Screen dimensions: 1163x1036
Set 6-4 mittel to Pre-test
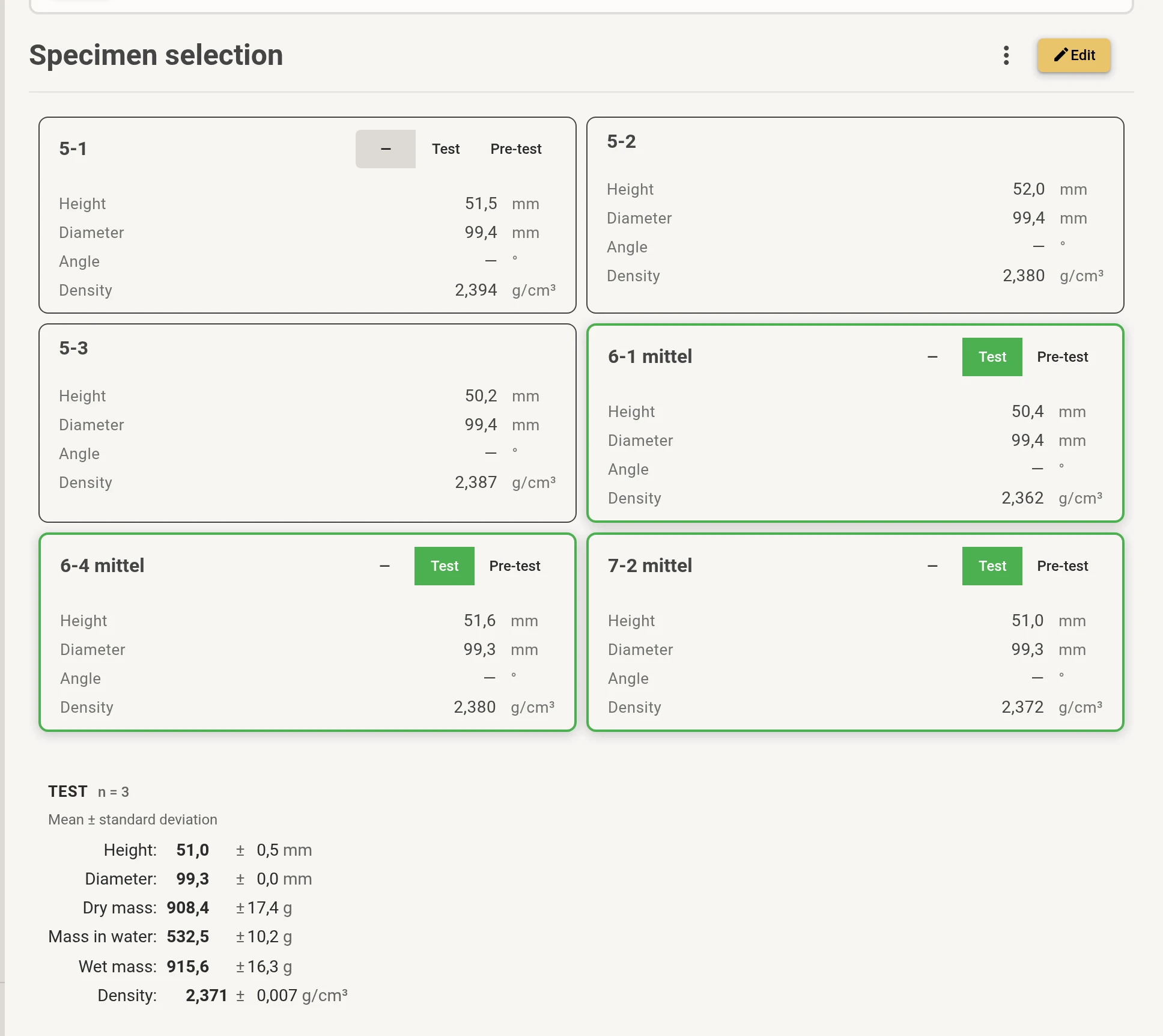pos(515,566)
